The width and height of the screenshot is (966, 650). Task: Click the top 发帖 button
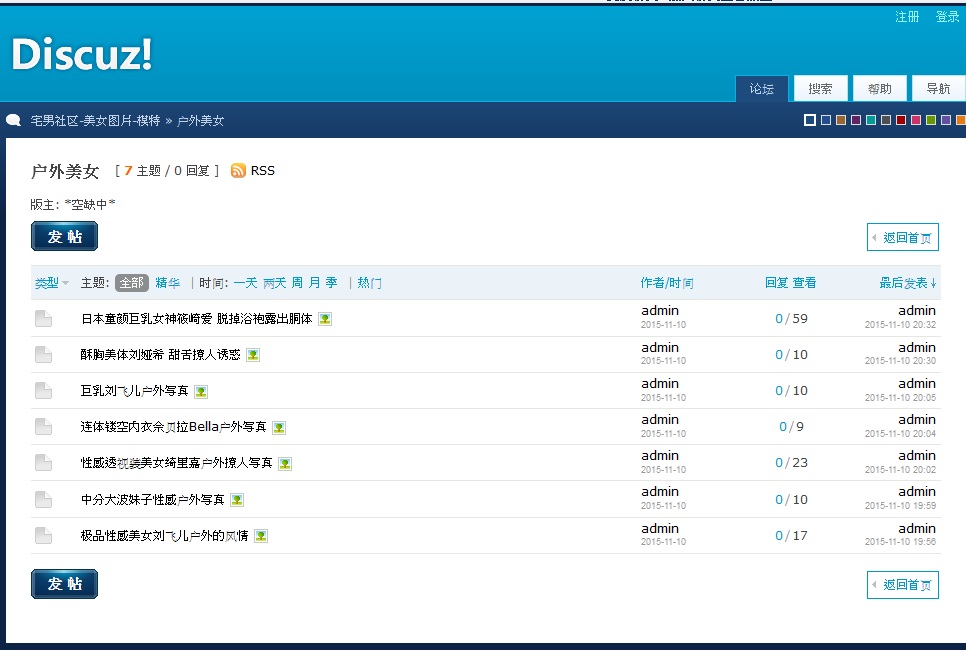(x=65, y=237)
